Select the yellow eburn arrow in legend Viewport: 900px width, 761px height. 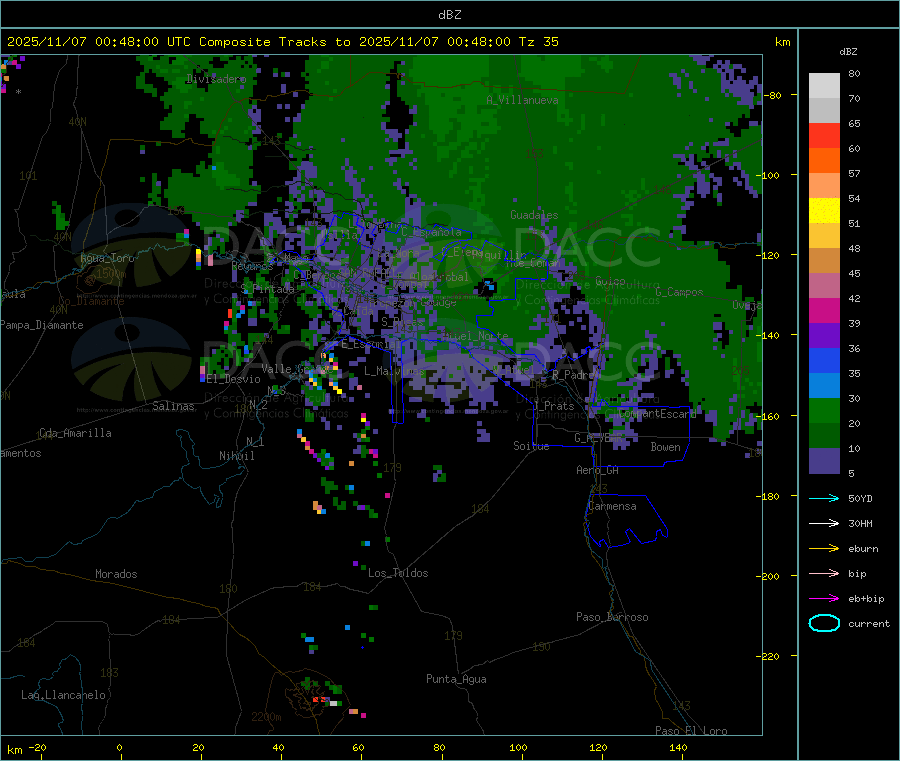[x=824, y=549]
